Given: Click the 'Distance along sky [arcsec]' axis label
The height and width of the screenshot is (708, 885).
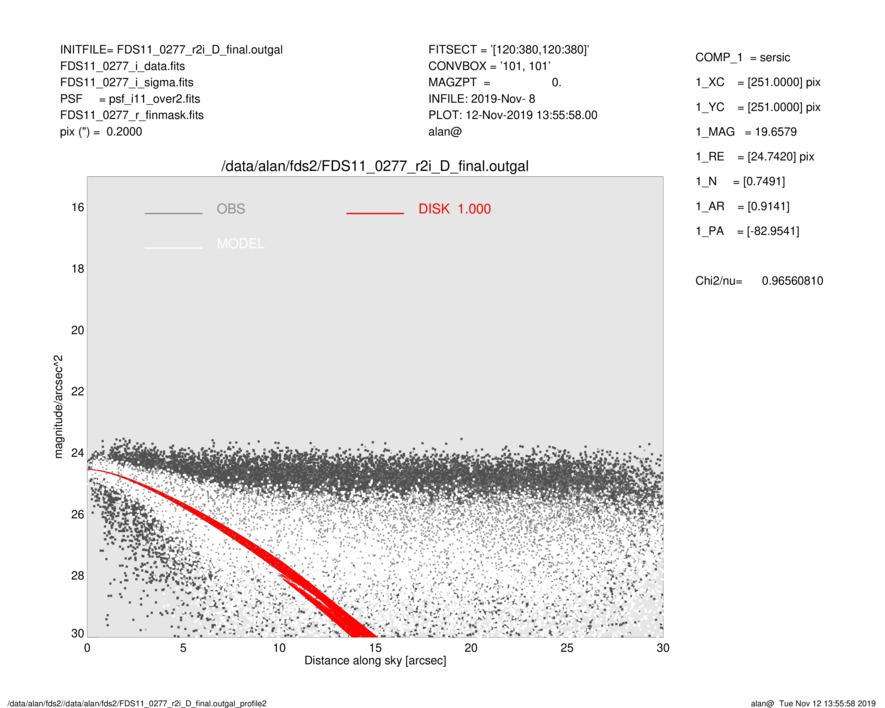Looking at the screenshot, I should tap(375, 662).
